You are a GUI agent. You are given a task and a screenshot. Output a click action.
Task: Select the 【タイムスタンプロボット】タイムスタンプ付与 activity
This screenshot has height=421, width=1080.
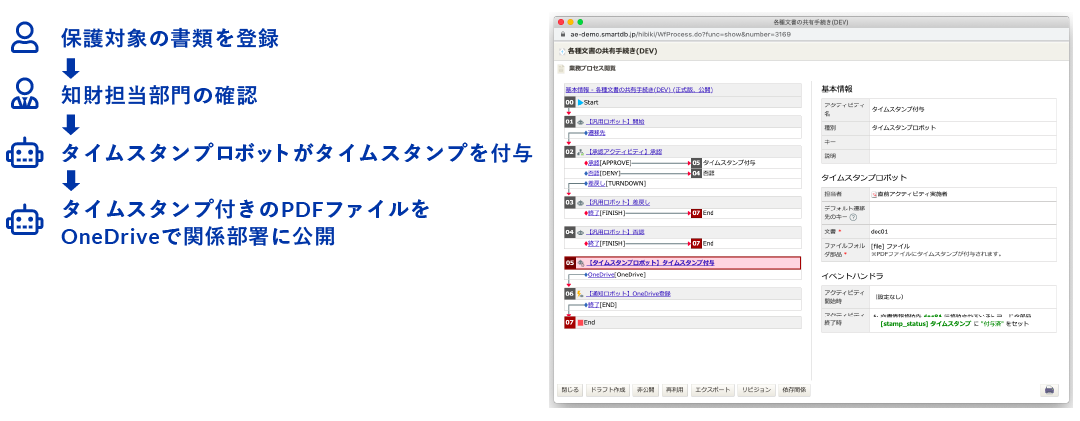tap(650, 263)
